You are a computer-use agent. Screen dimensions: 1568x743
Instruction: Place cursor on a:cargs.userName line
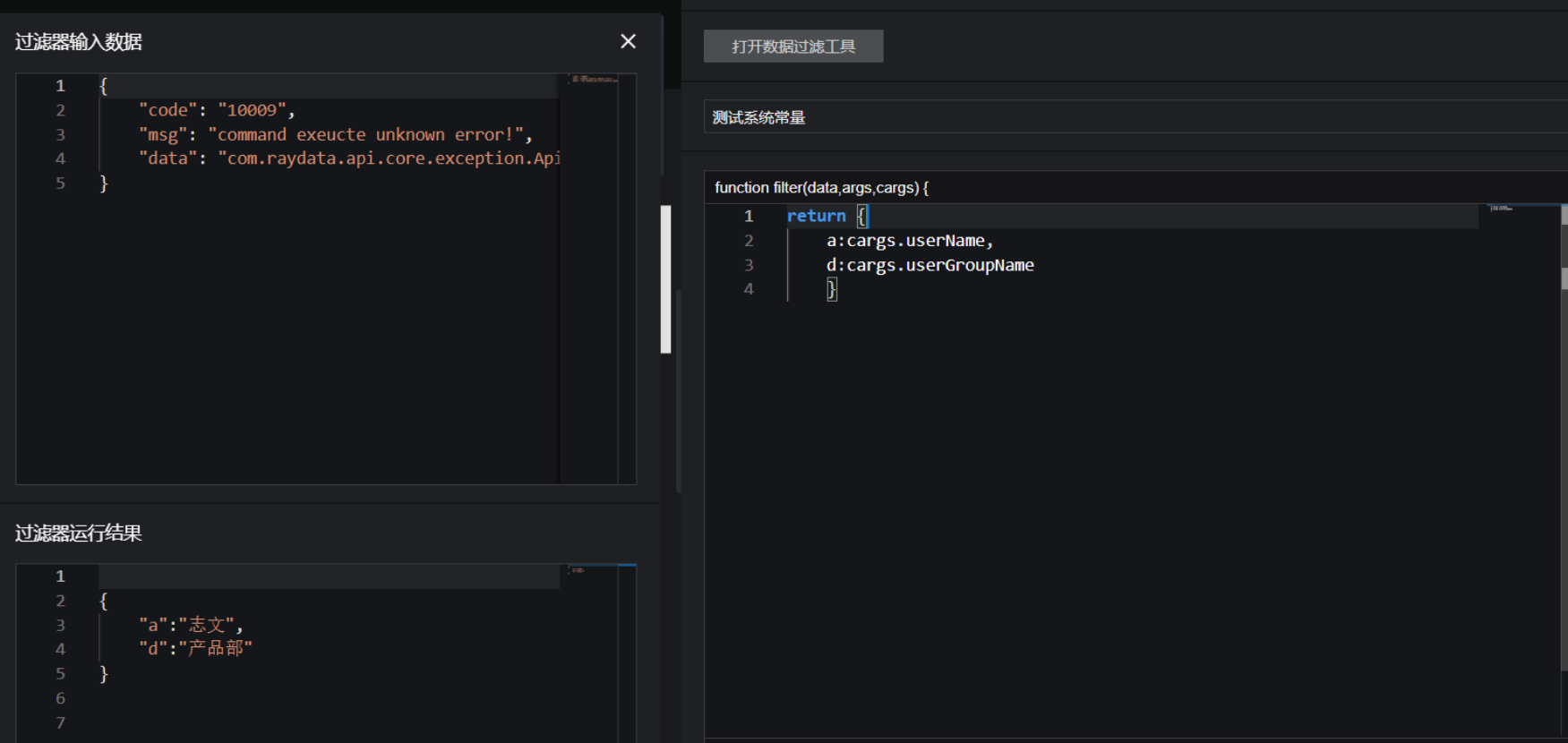(x=909, y=241)
